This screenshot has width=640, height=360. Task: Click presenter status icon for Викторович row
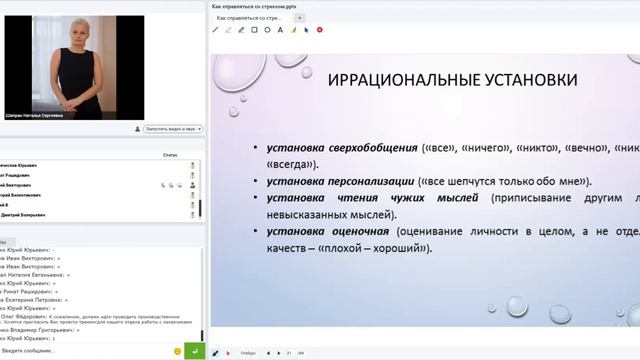click(193, 185)
